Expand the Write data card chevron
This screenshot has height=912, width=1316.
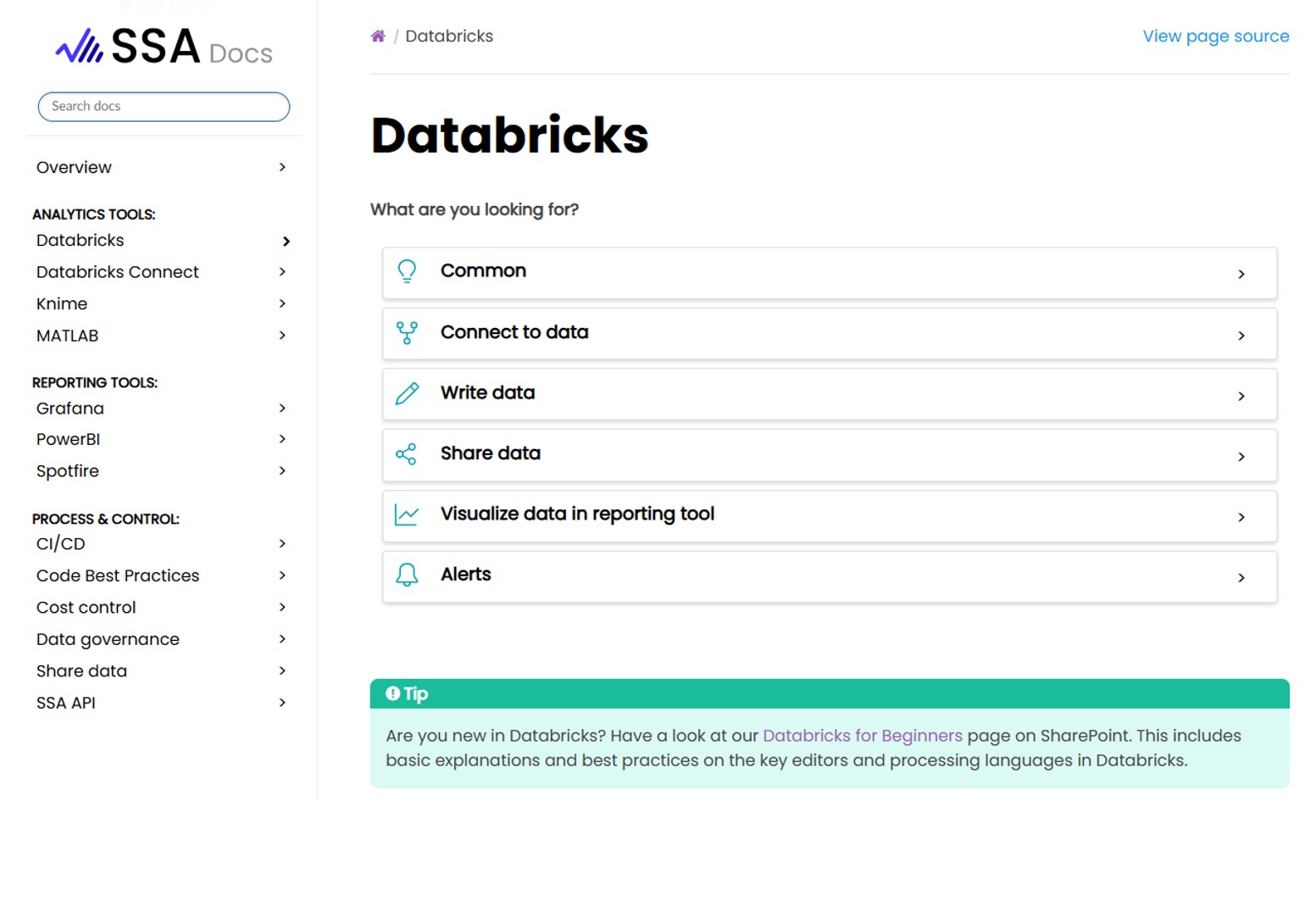pos(1241,397)
